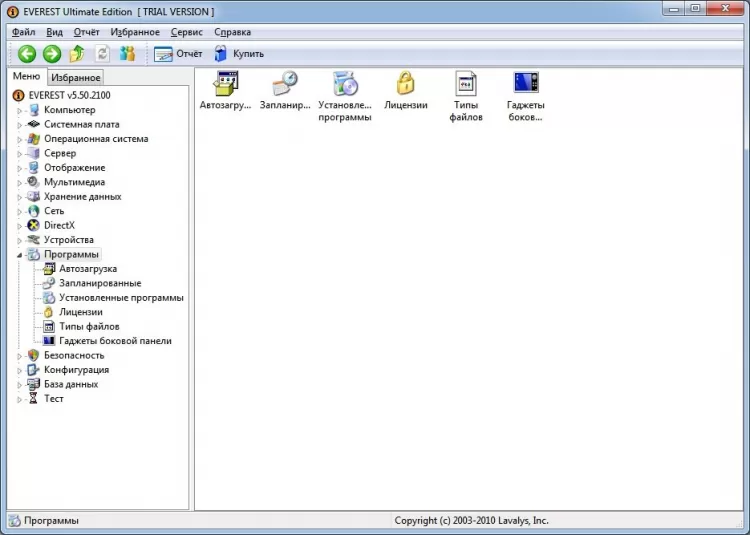Open the Гаджеты боков... icon in right pane

click(x=526, y=97)
